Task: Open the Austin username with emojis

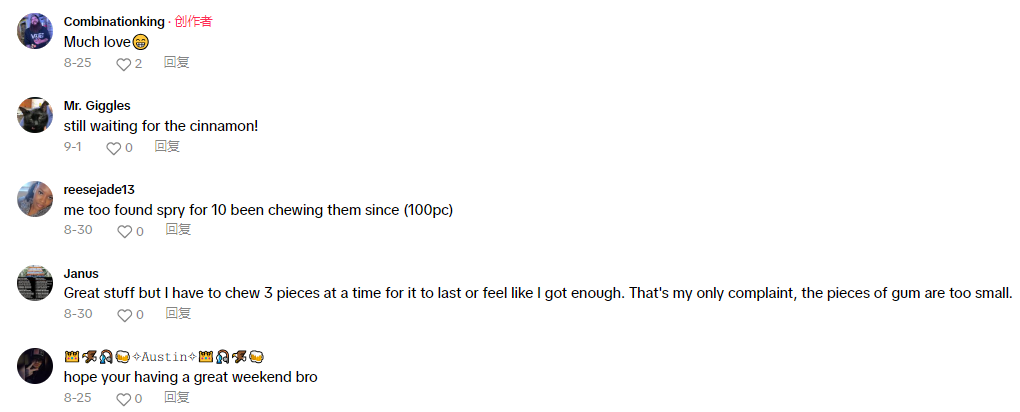Action: 163,357
